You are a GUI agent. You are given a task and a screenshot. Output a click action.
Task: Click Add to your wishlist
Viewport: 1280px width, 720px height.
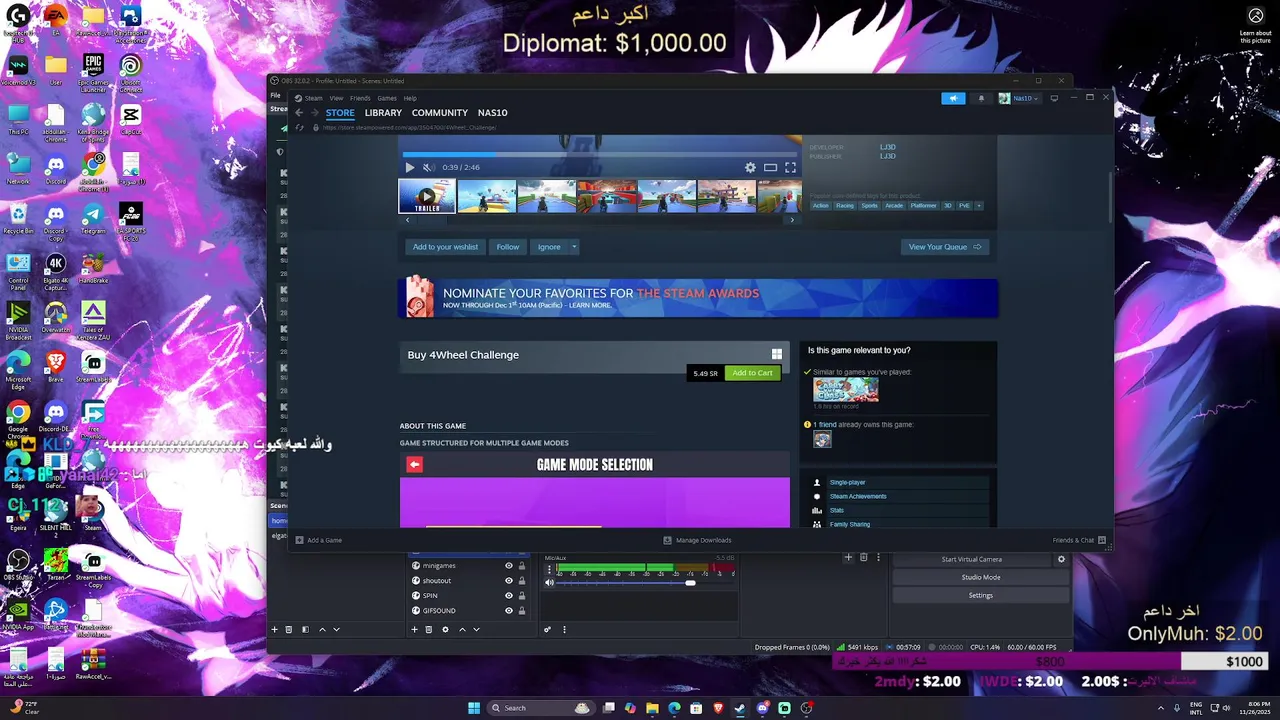tap(446, 247)
